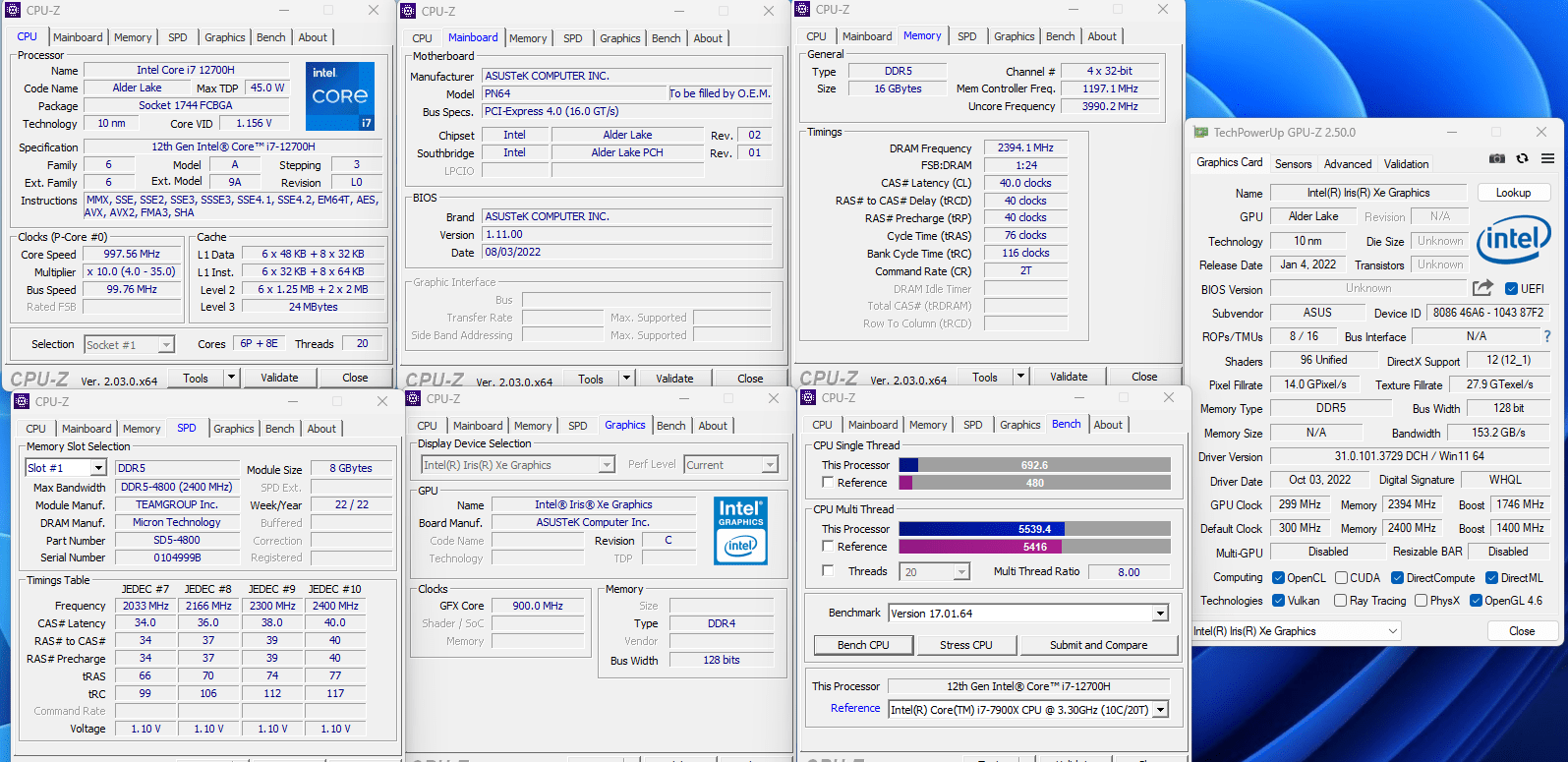Image resolution: width=1568 pixels, height=762 pixels.
Task: Click the CPU-Z title icon of the Graphics tab window
Action: 413,398
